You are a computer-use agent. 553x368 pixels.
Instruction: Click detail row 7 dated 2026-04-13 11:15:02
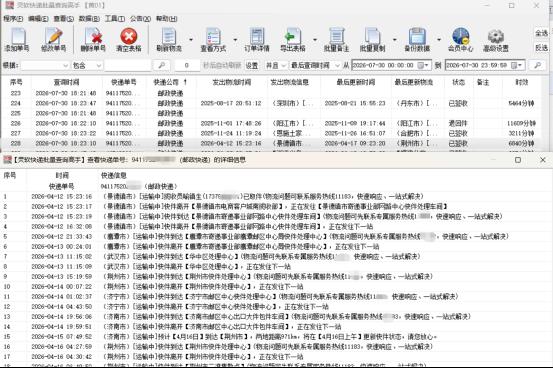(275, 257)
